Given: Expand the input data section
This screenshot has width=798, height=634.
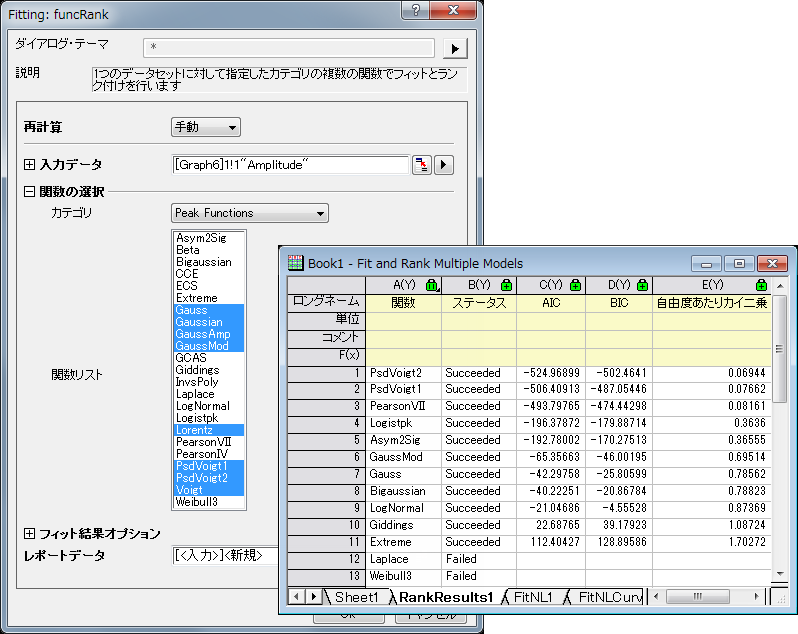Looking at the screenshot, I should pyautogui.click(x=29, y=164).
